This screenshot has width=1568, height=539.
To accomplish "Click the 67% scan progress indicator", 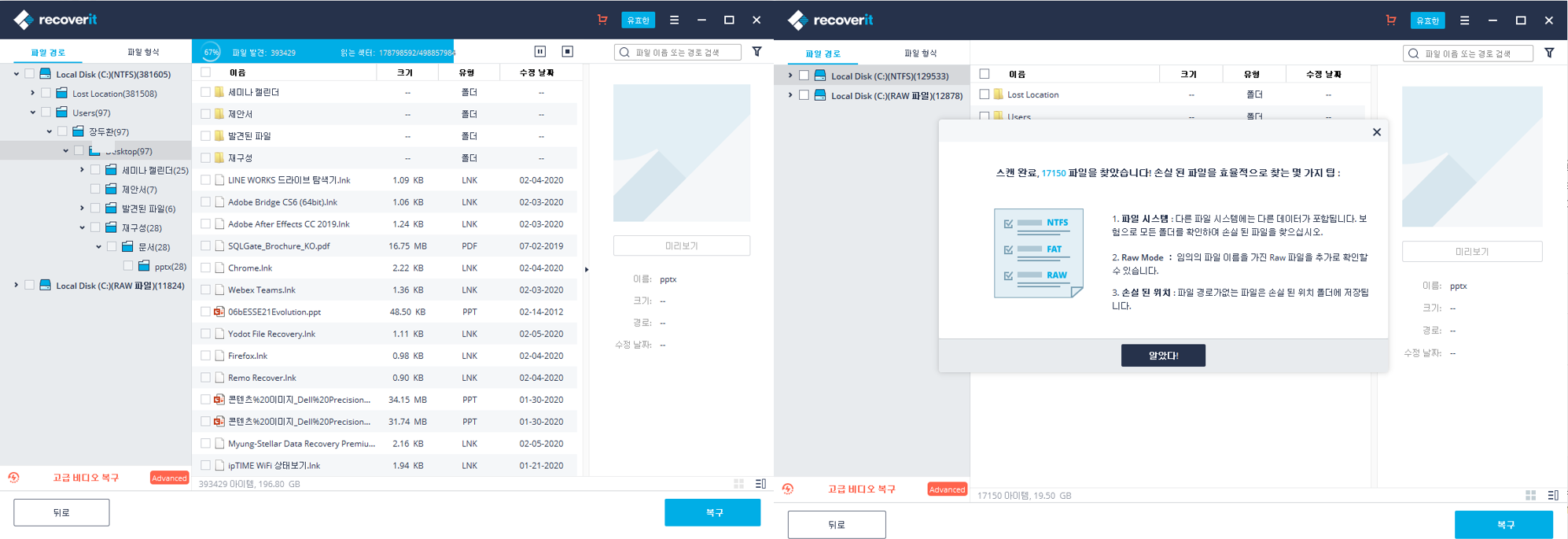I will (x=211, y=52).
